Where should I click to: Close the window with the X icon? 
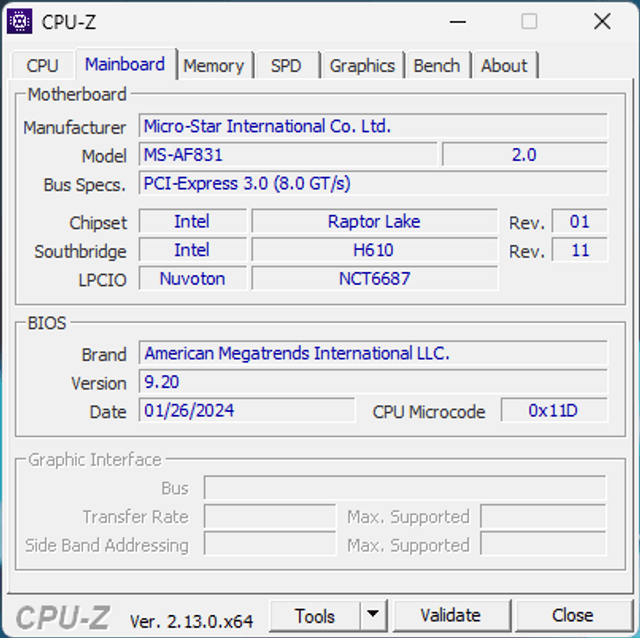[x=602, y=22]
